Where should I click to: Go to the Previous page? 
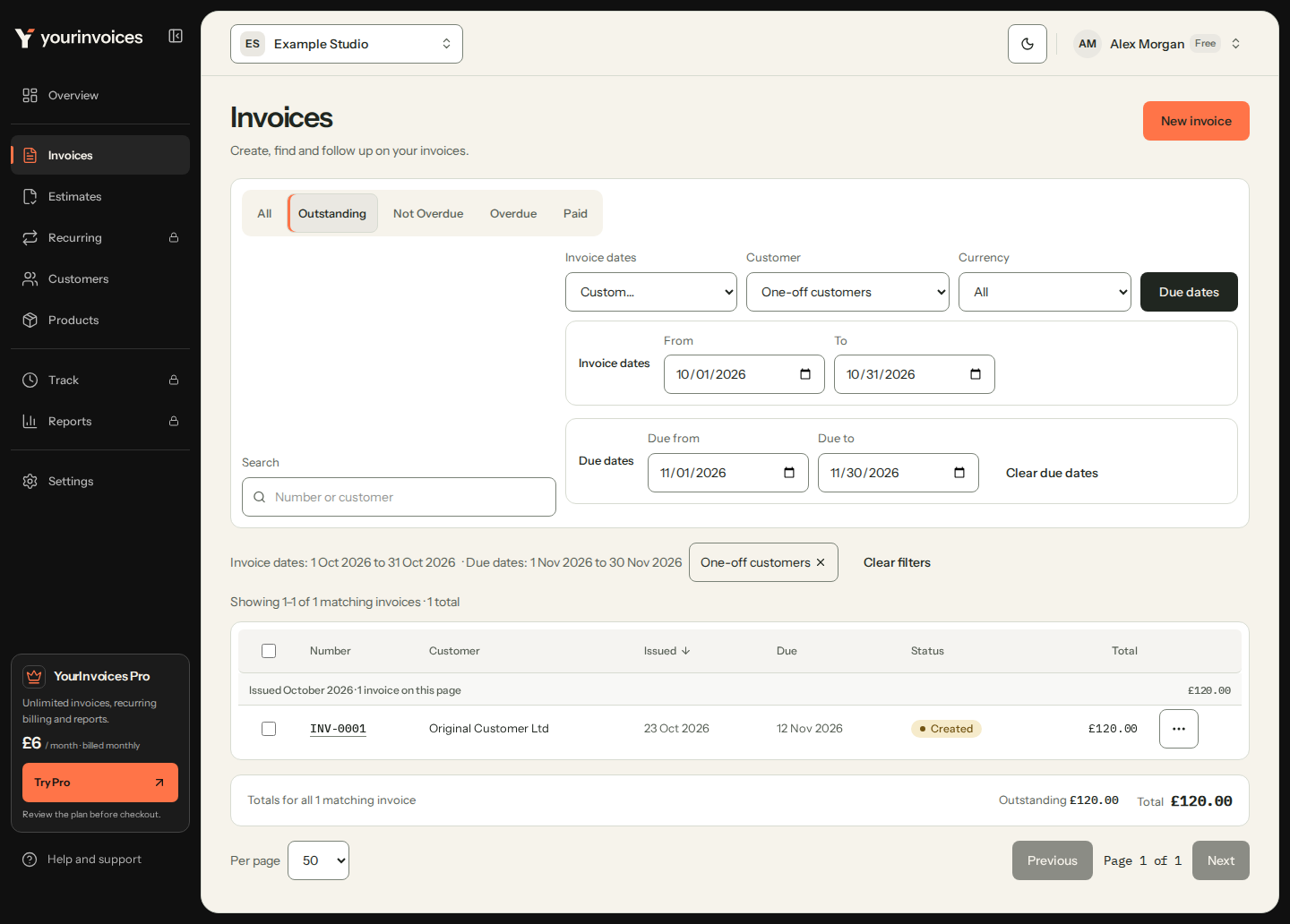coord(1053,860)
